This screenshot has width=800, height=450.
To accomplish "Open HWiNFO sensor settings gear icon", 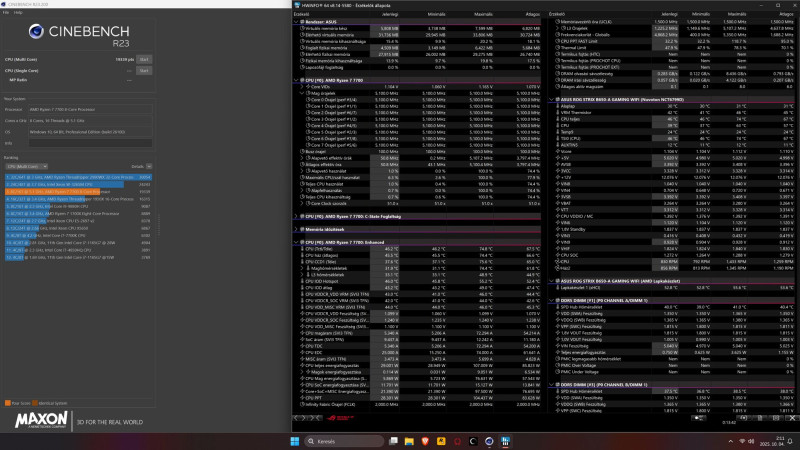I will (776, 418).
